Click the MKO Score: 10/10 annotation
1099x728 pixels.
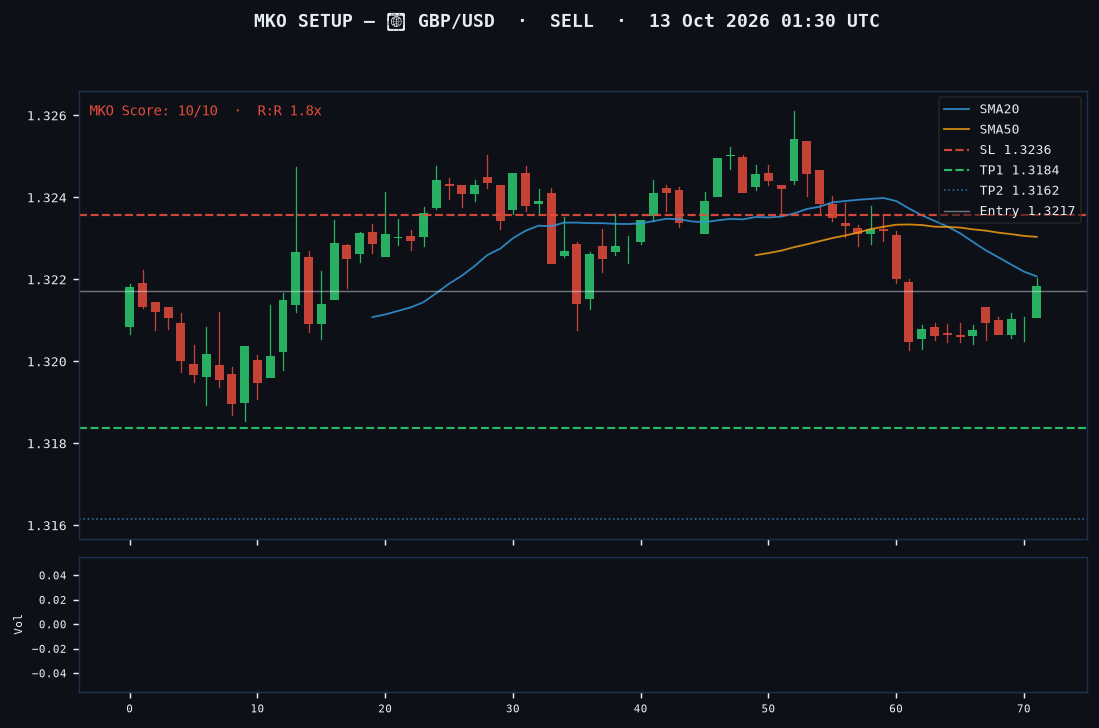(x=153, y=111)
